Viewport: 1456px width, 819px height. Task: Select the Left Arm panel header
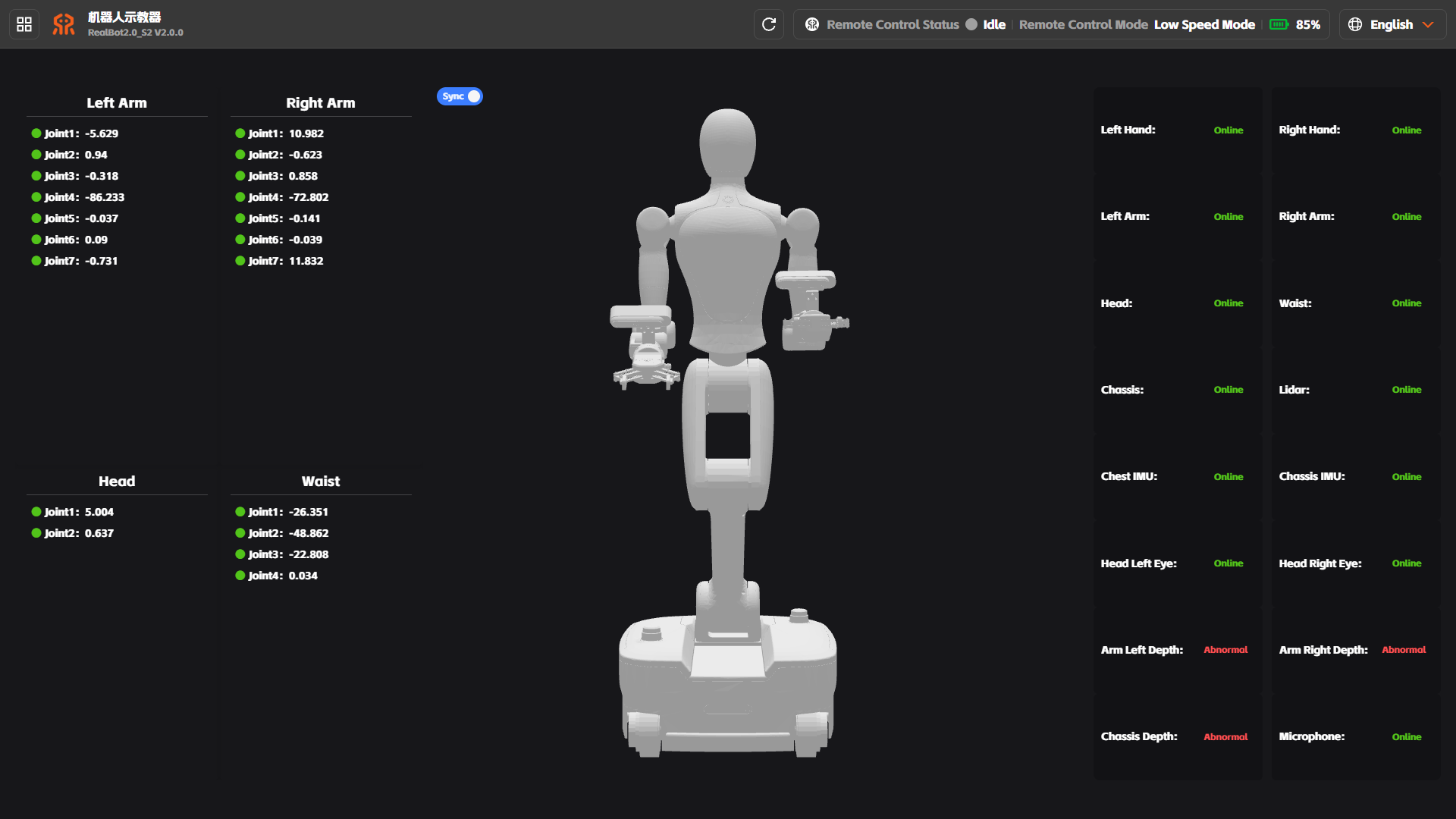[x=117, y=102]
